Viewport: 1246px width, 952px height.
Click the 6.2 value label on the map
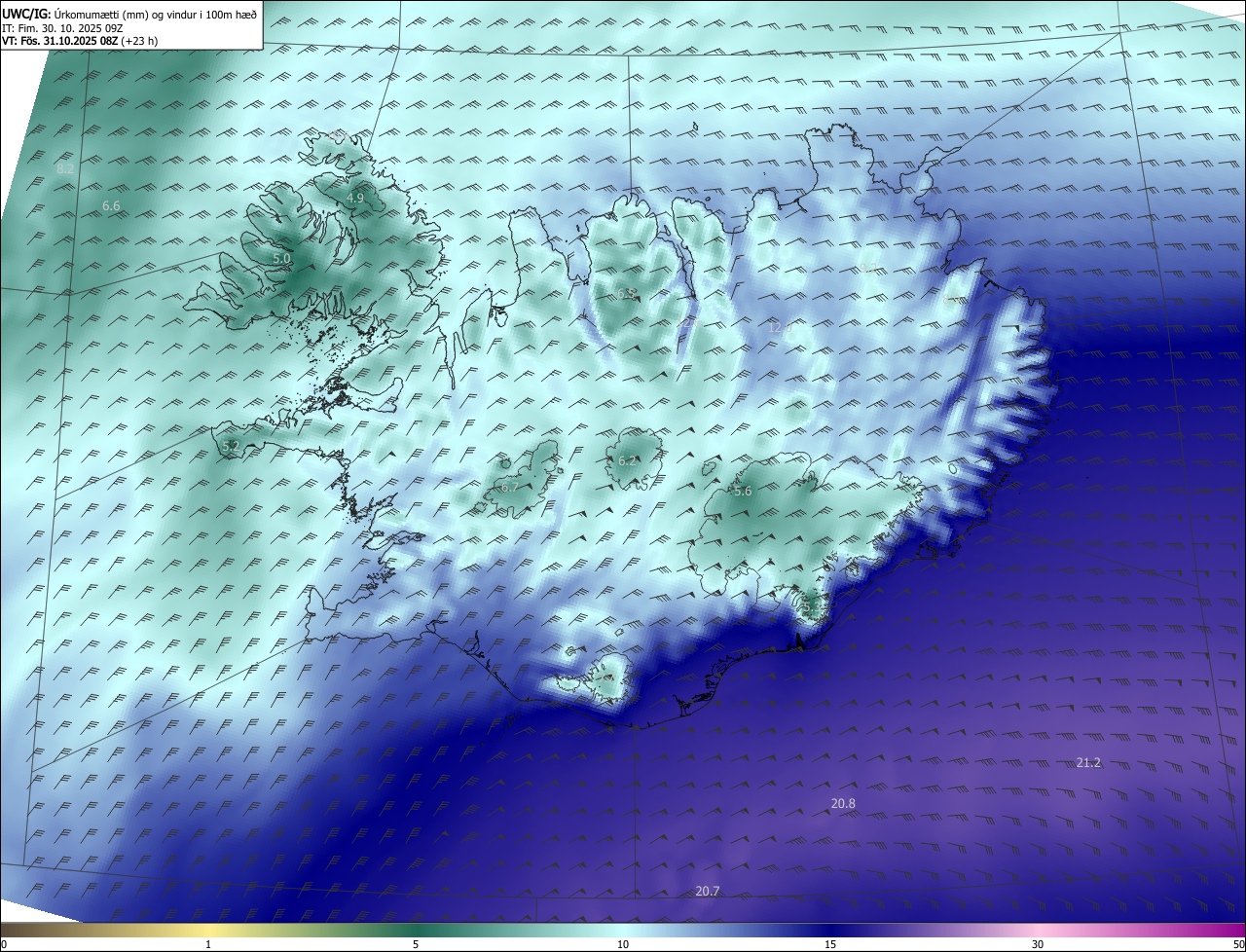[627, 460]
